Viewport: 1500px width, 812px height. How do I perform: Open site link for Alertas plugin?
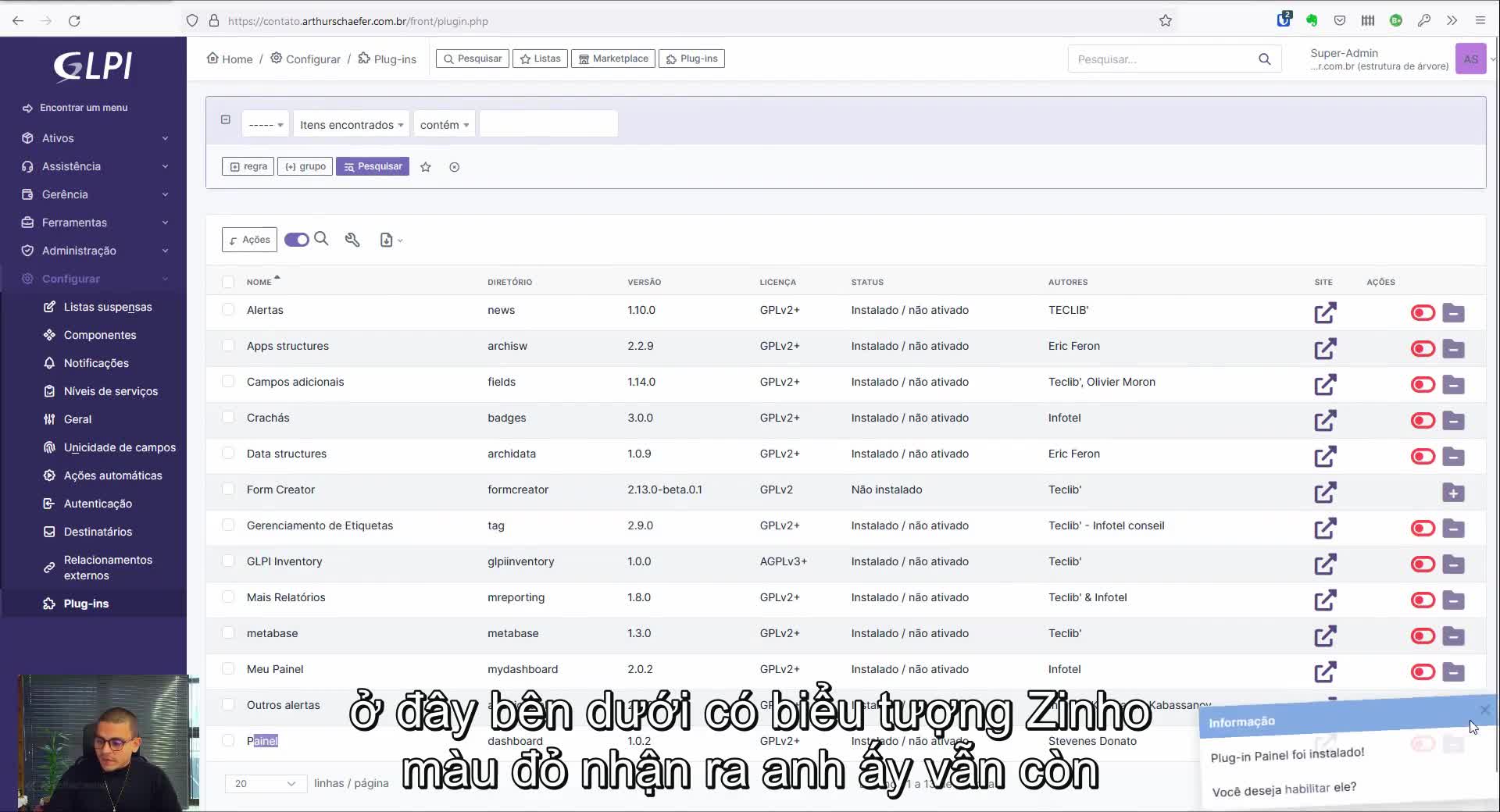tap(1325, 312)
